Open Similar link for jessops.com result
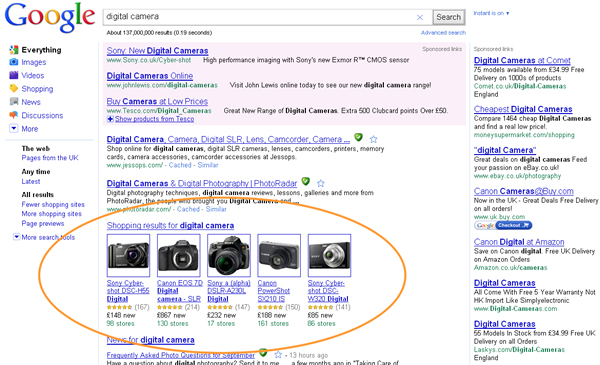600x365 pixels. [x=208, y=165]
